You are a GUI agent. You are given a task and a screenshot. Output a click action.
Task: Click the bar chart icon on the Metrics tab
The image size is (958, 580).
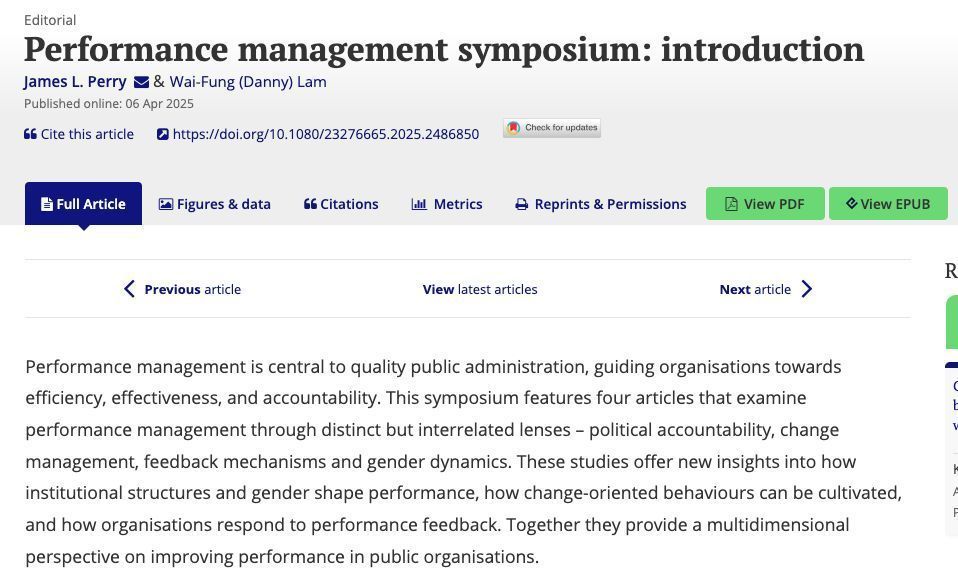coord(419,203)
